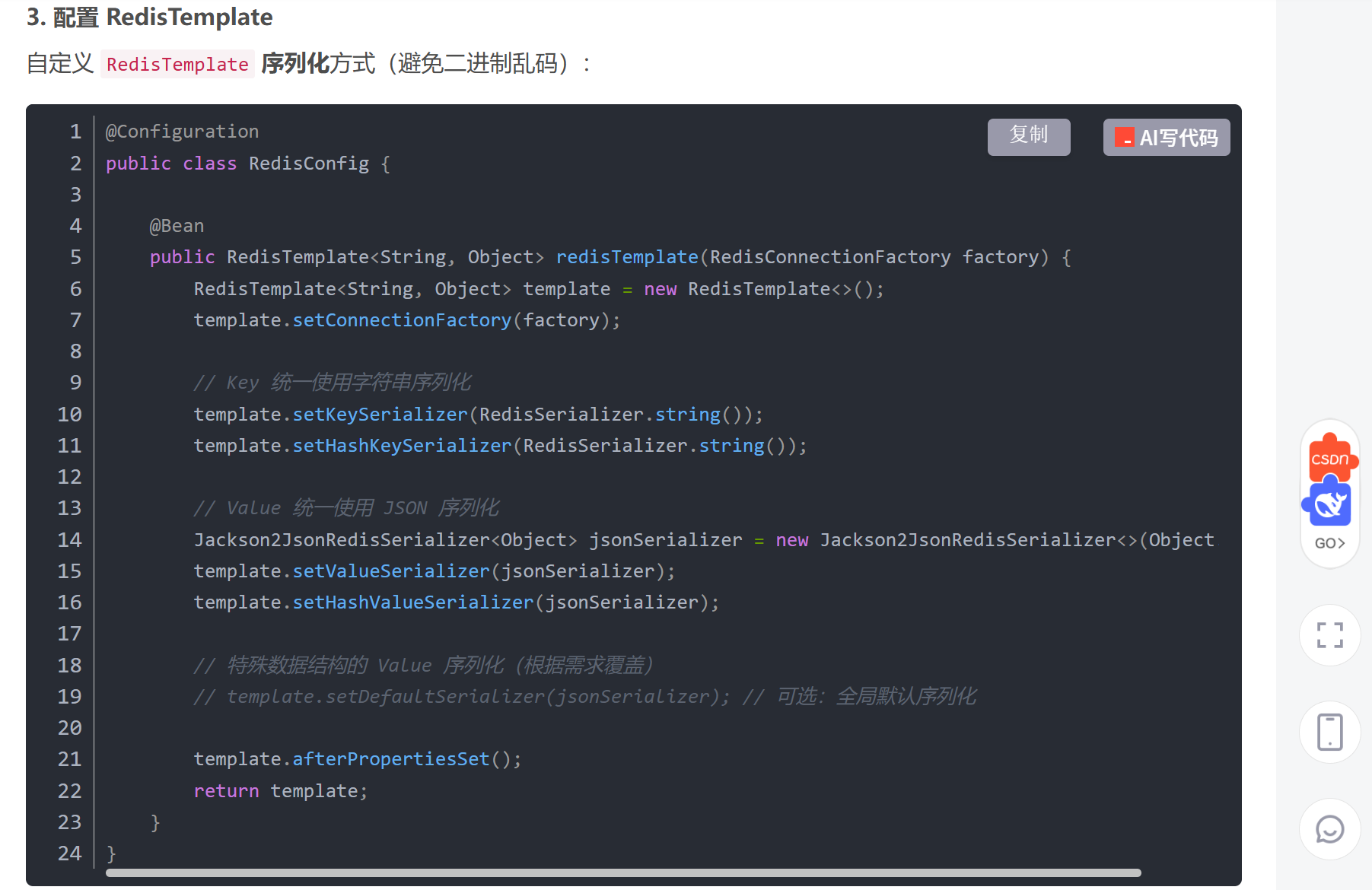Click 'setKeySerializer' on line 10
The width and height of the screenshot is (1372, 890).
point(380,415)
